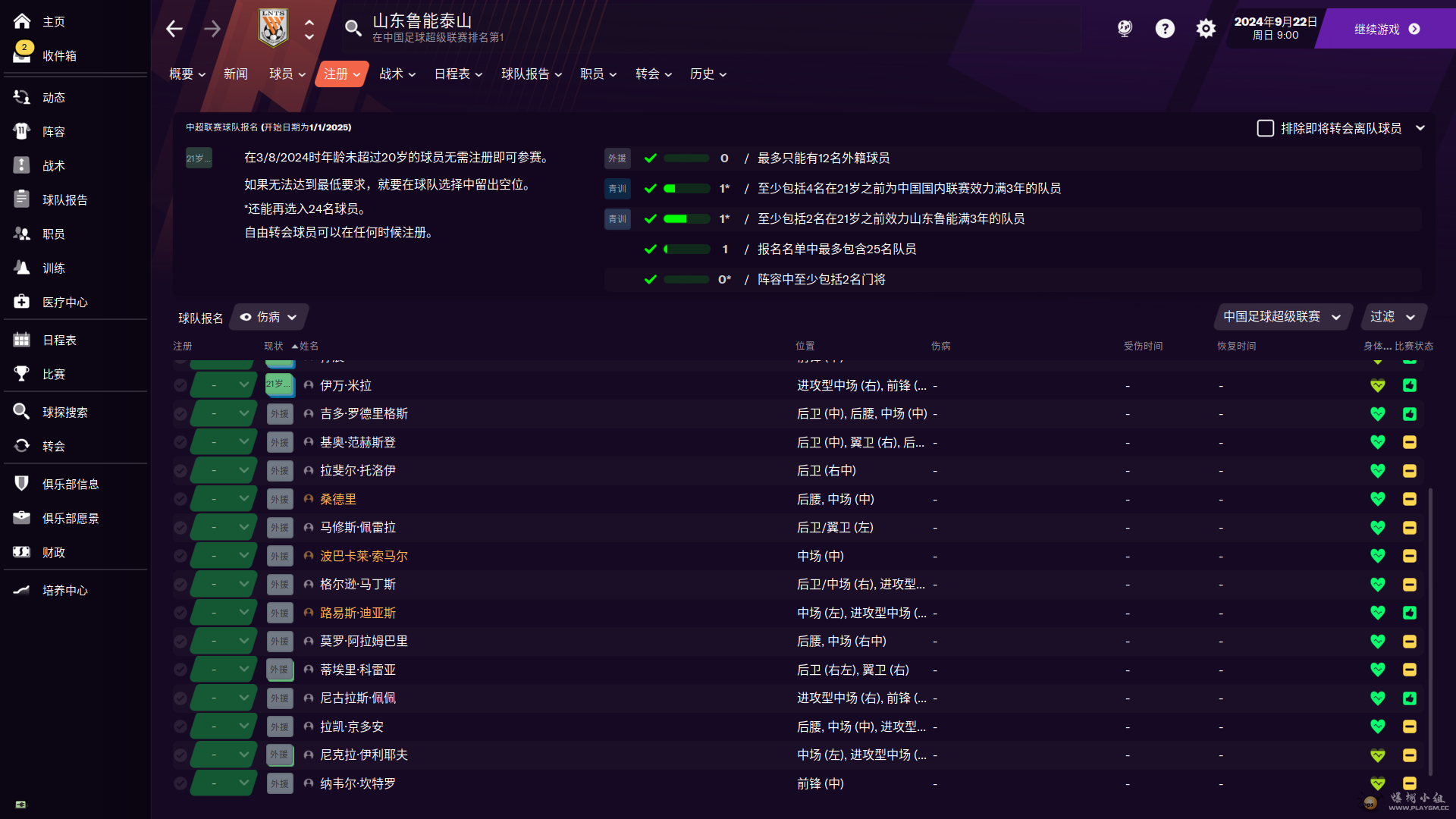Click the back navigation arrow
The width and height of the screenshot is (1456, 819).
(174, 29)
